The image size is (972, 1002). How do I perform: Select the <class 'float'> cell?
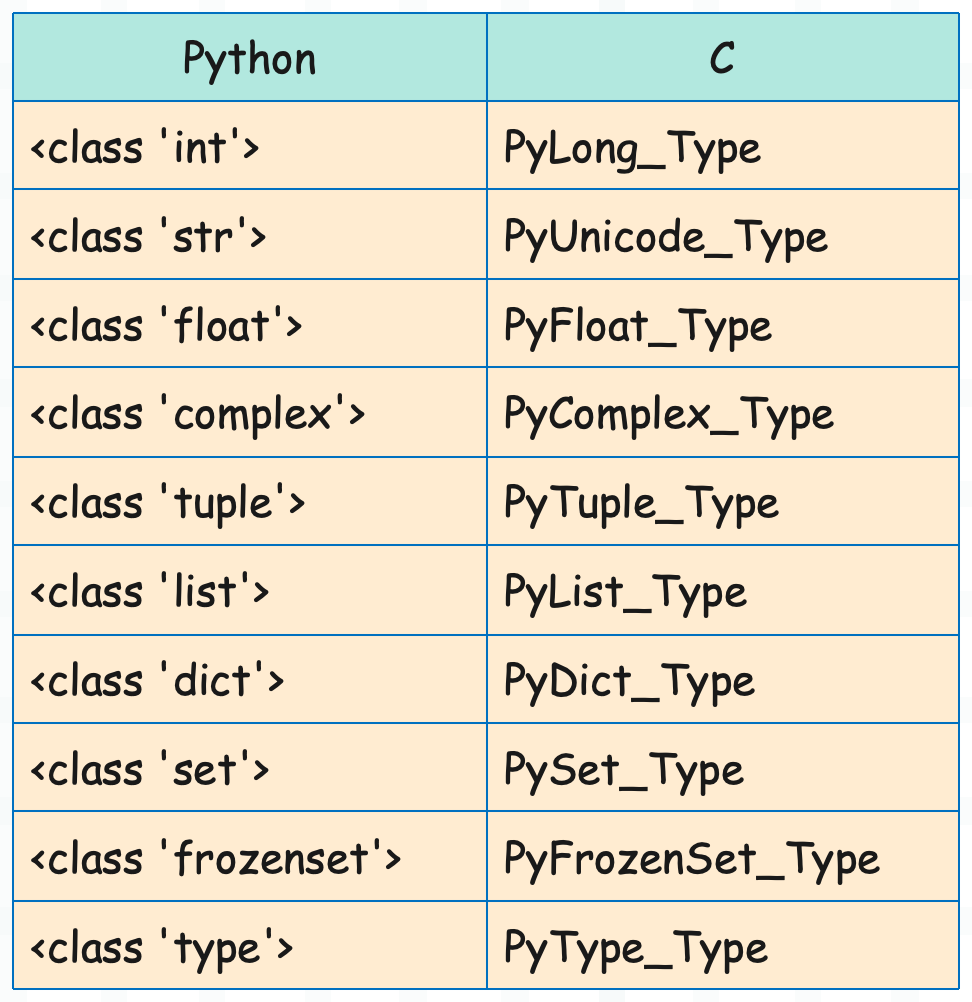250,323
